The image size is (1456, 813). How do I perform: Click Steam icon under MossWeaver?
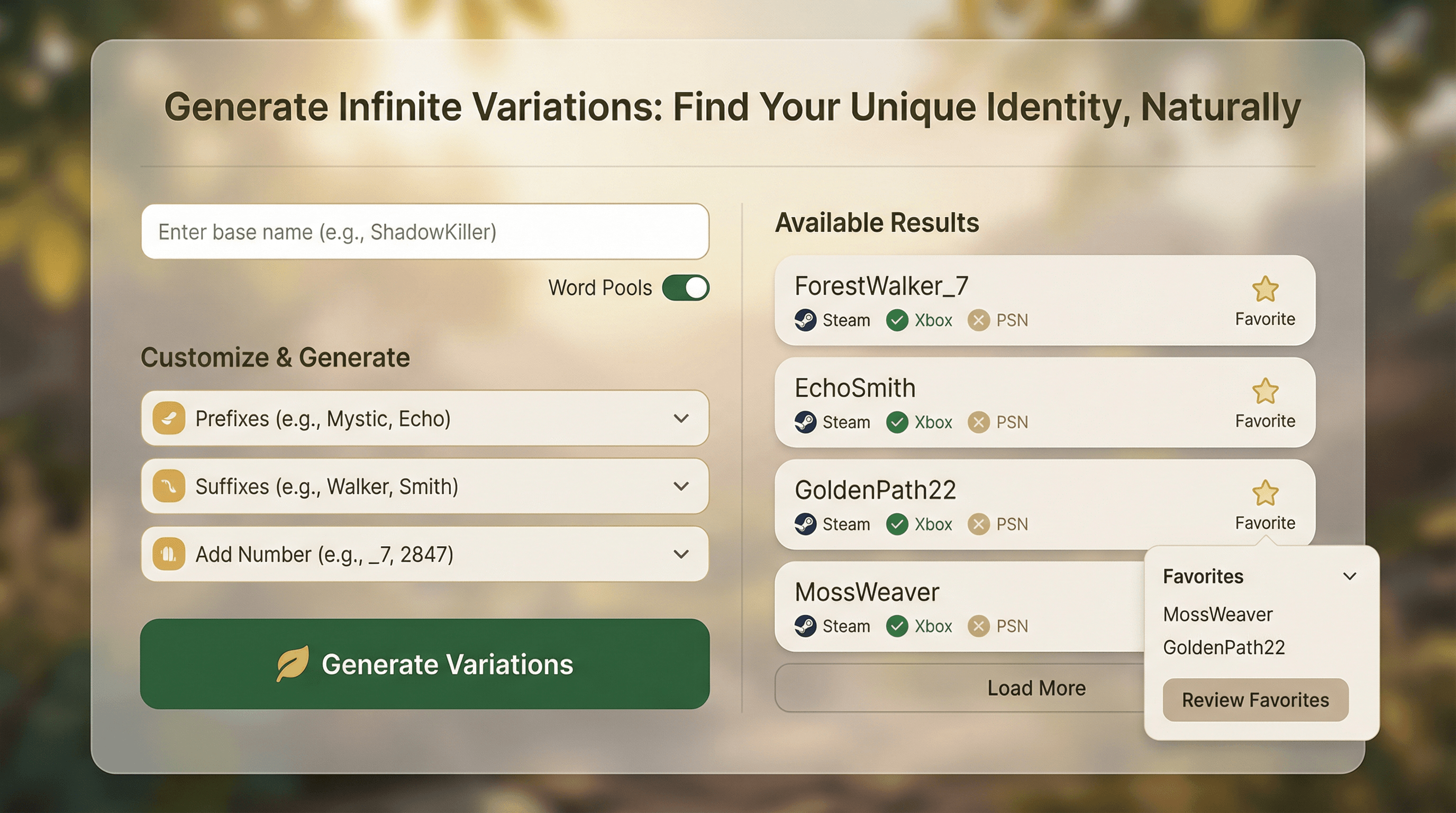pyautogui.click(x=805, y=626)
